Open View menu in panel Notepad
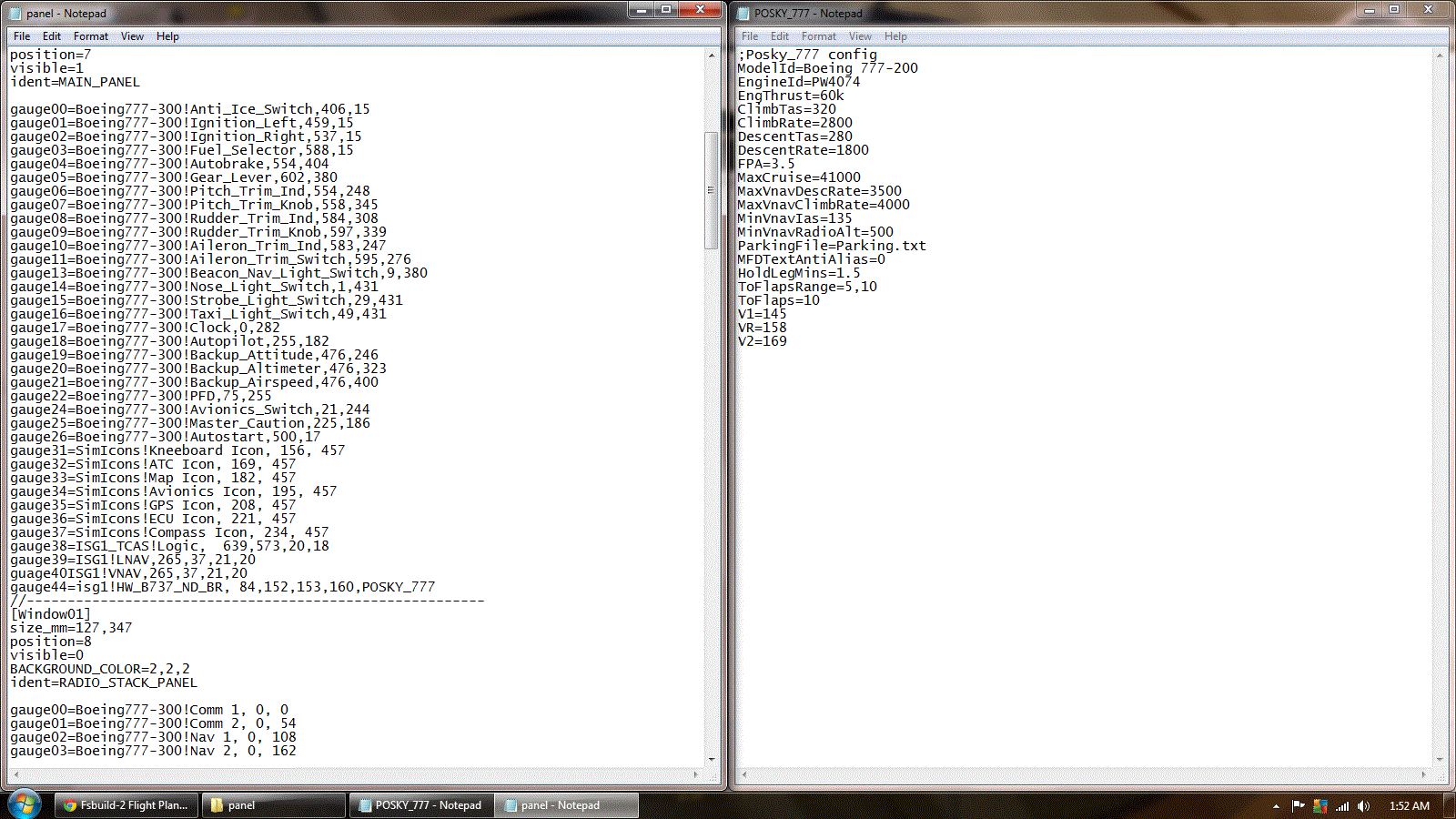Image resolution: width=1456 pixels, height=819 pixels. tap(132, 36)
